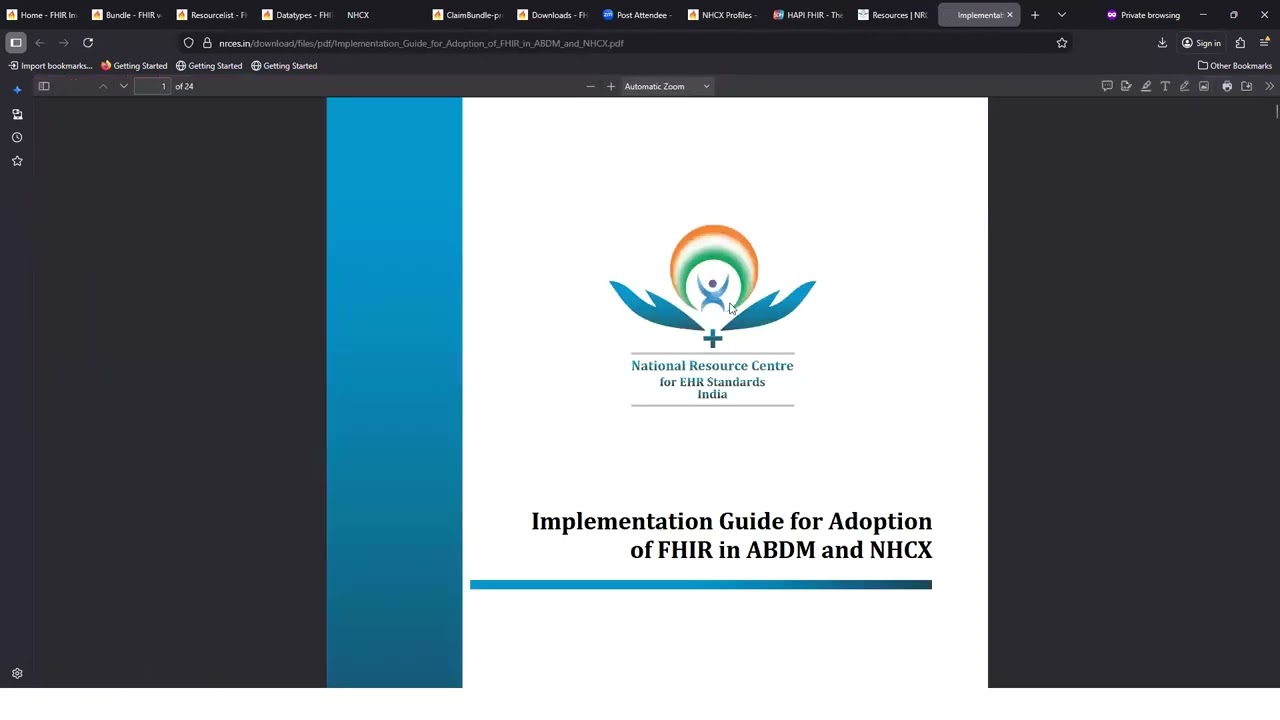1280x720 pixels.
Task: Click the National Resource Centre logo
Action: point(713,314)
